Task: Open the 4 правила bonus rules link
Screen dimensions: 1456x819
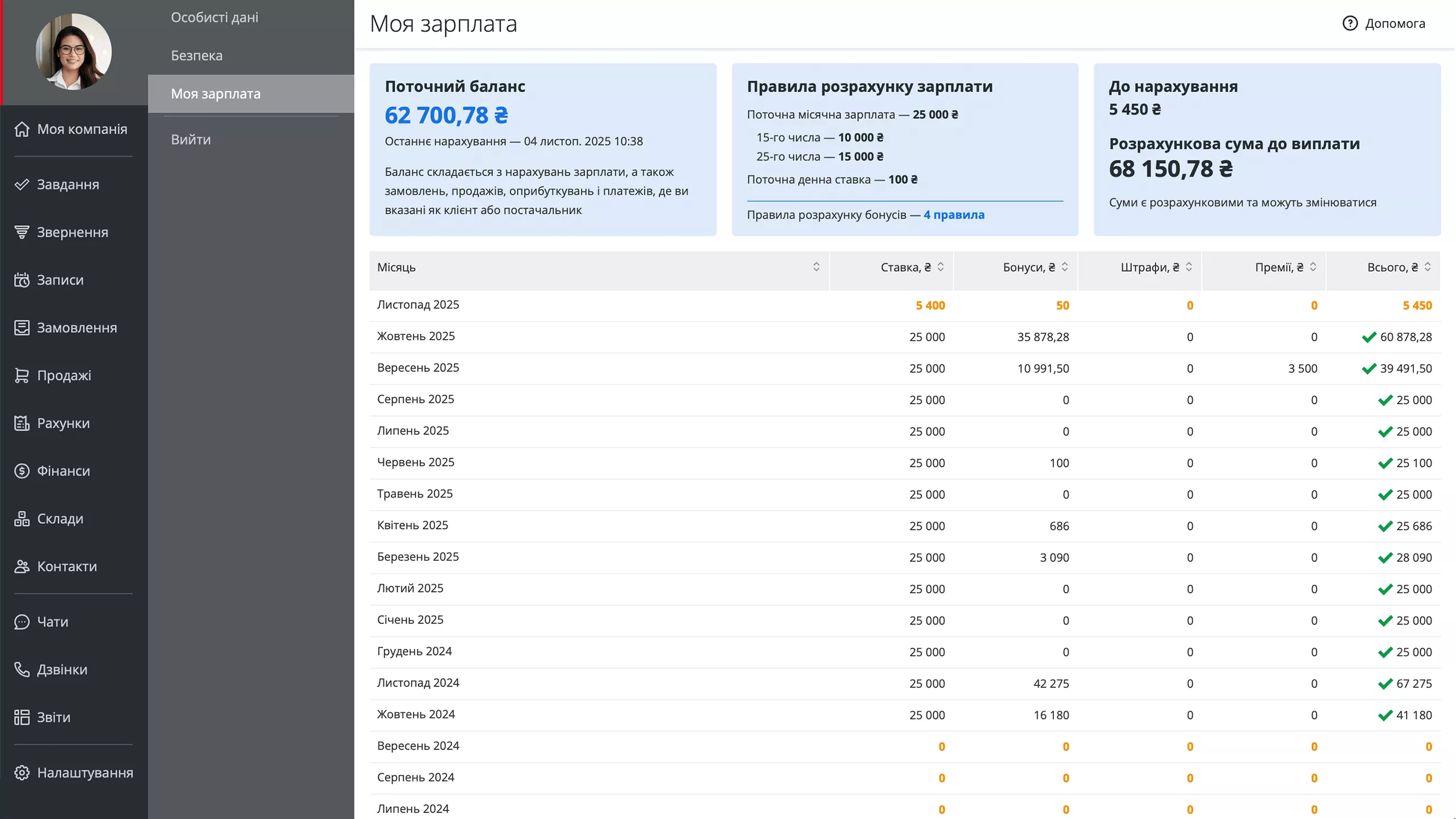Action: [x=954, y=214]
